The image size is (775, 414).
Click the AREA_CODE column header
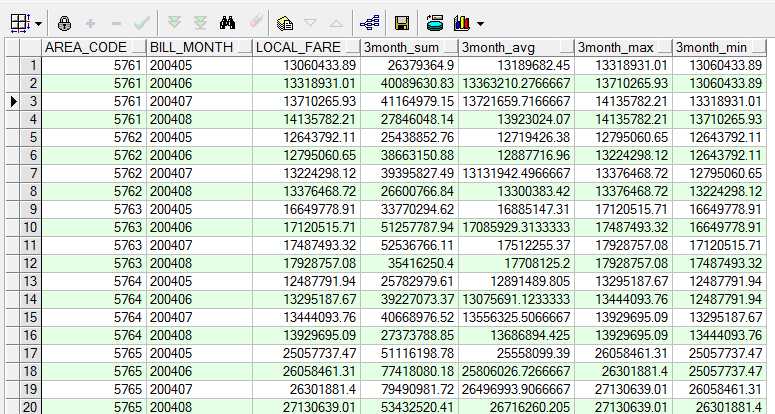tap(94, 47)
